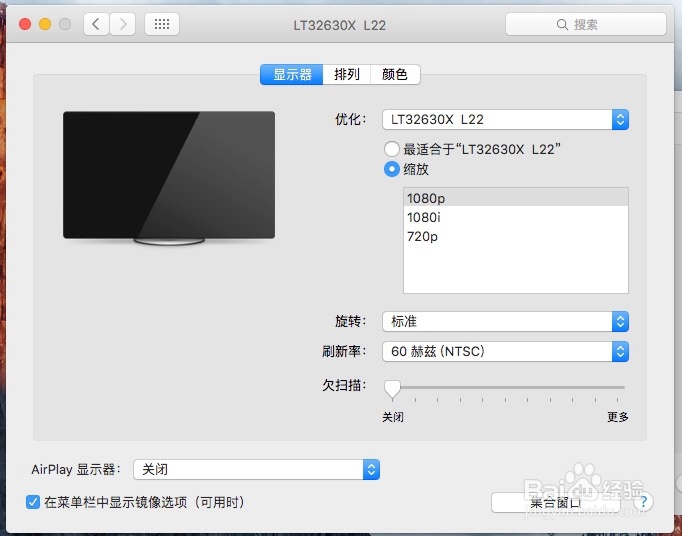Click the display monitor preview image
The image size is (682, 536).
point(169,178)
